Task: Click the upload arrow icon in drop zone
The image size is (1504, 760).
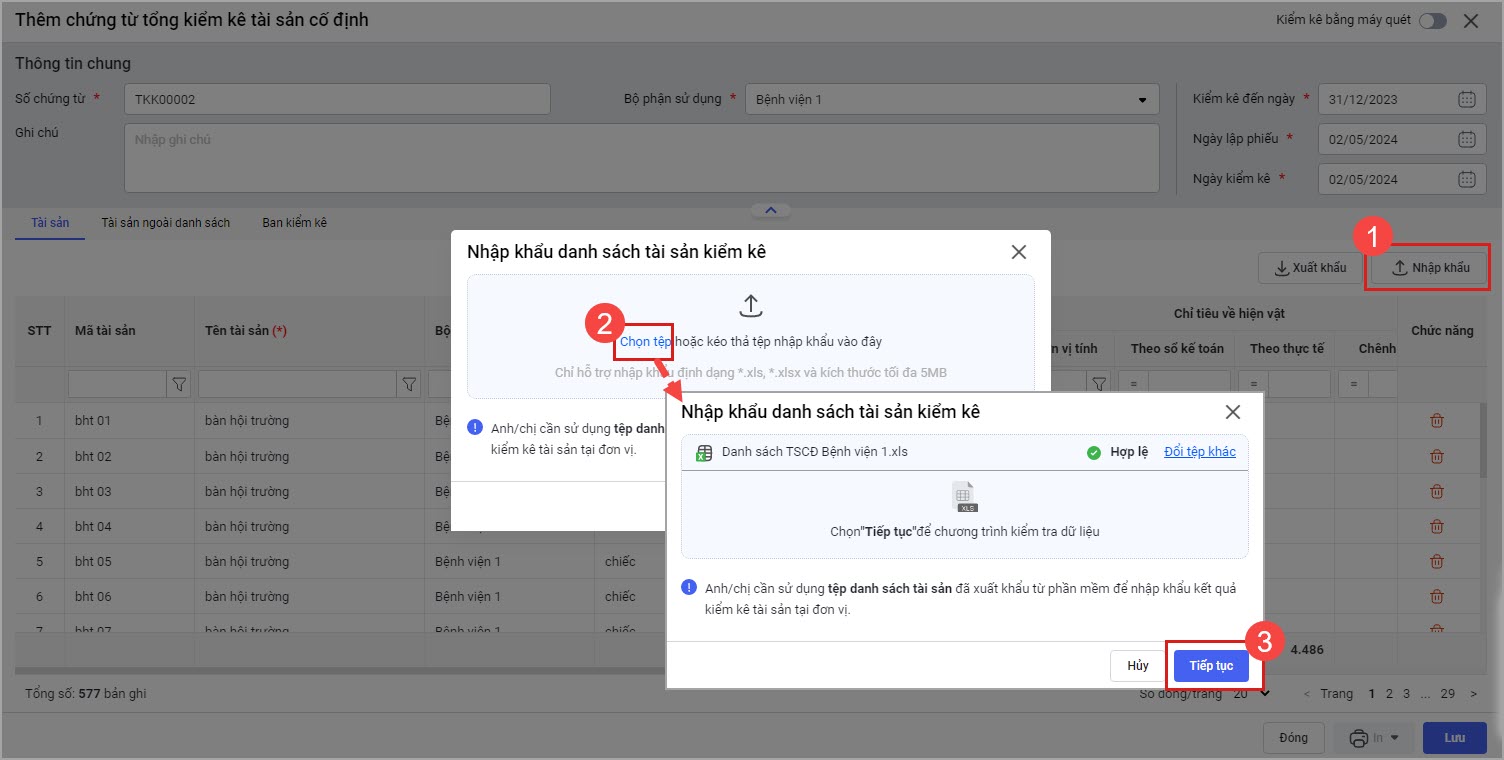Action: [x=751, y=306]
